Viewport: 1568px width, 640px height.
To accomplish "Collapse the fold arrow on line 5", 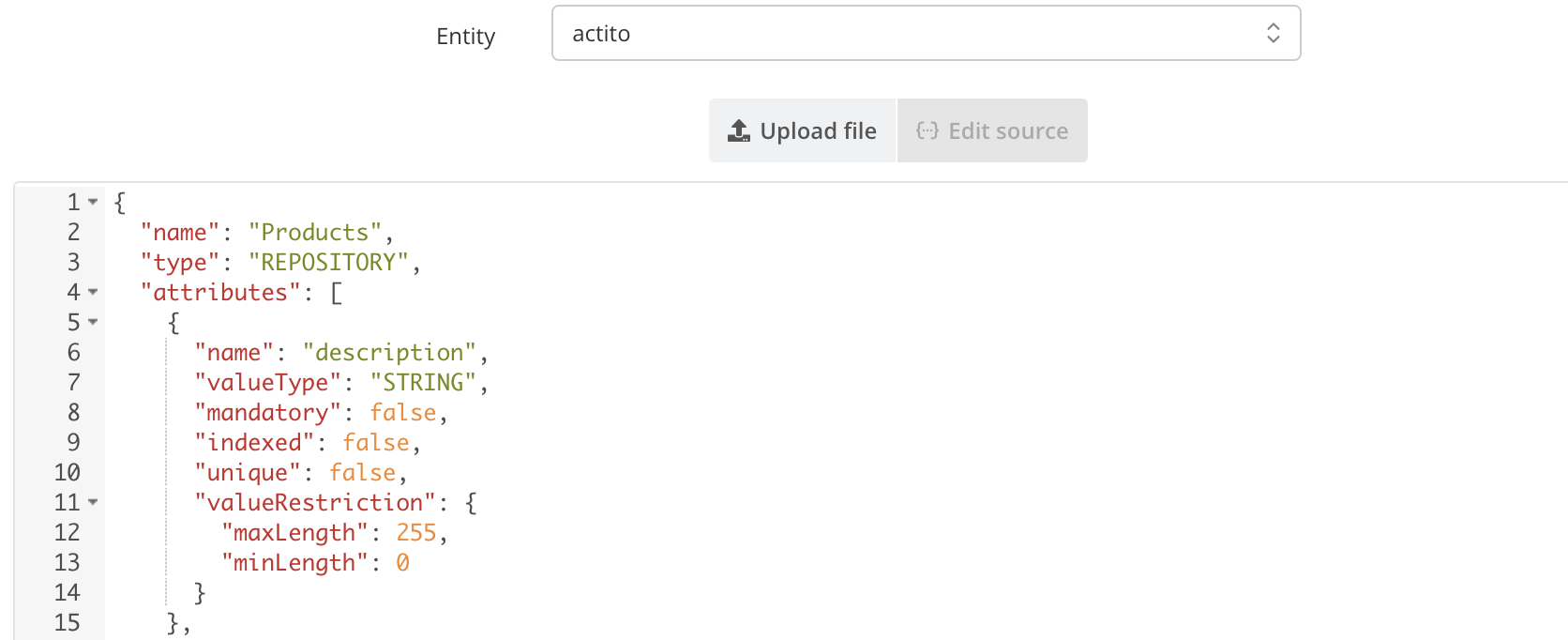I will coord(93,322).
